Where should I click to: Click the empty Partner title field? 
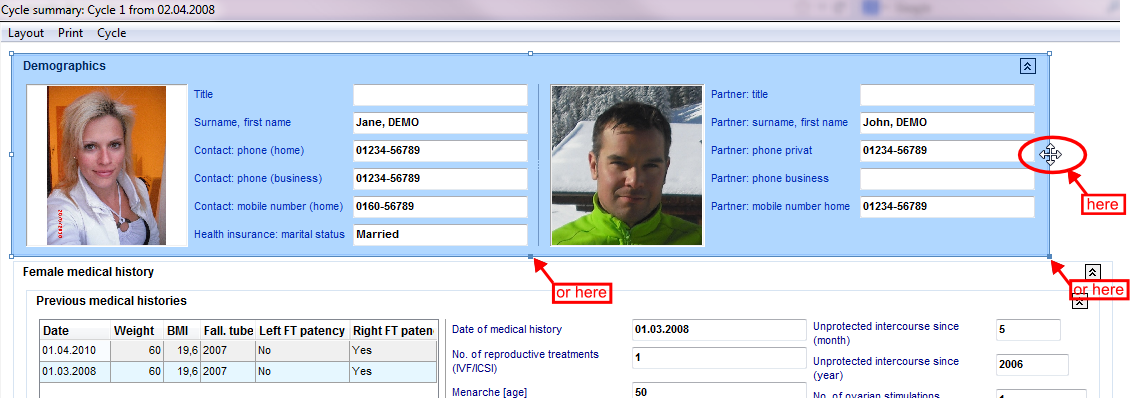(947, 95)
